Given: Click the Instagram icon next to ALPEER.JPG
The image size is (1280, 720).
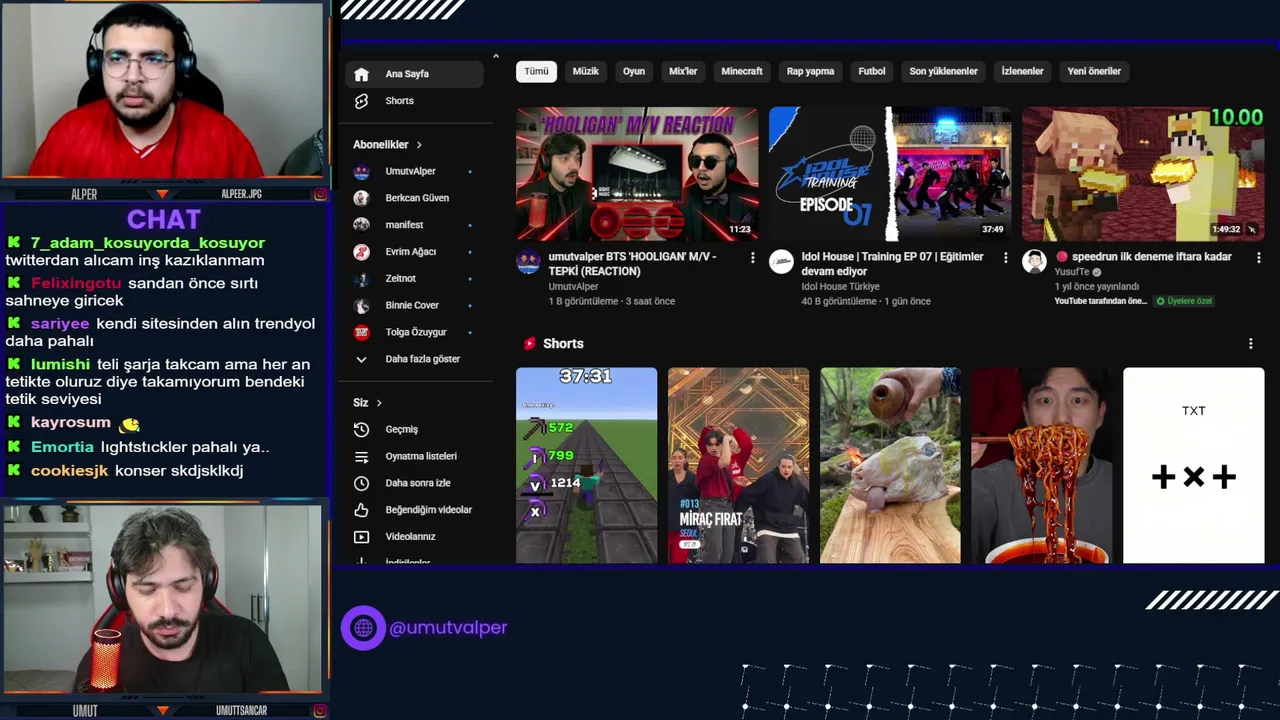Looking at the screenshot, I should 320,194.
